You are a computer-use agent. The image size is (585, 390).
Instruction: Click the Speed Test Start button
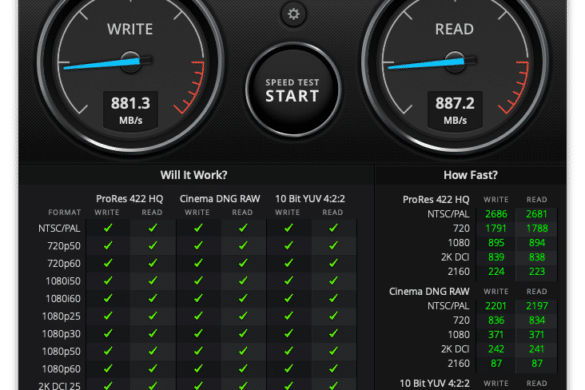[x=293, y=90]
